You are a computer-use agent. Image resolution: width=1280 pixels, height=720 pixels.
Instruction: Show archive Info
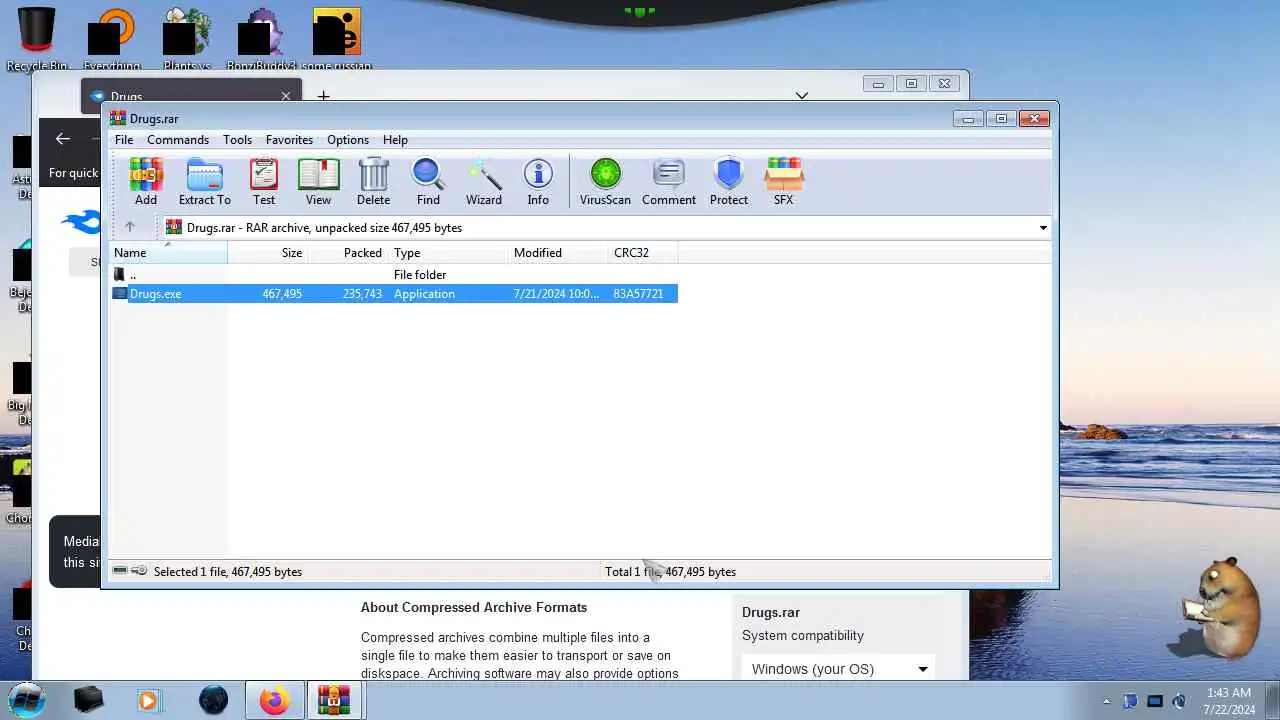pyautogui.click(x=538, y=182)
